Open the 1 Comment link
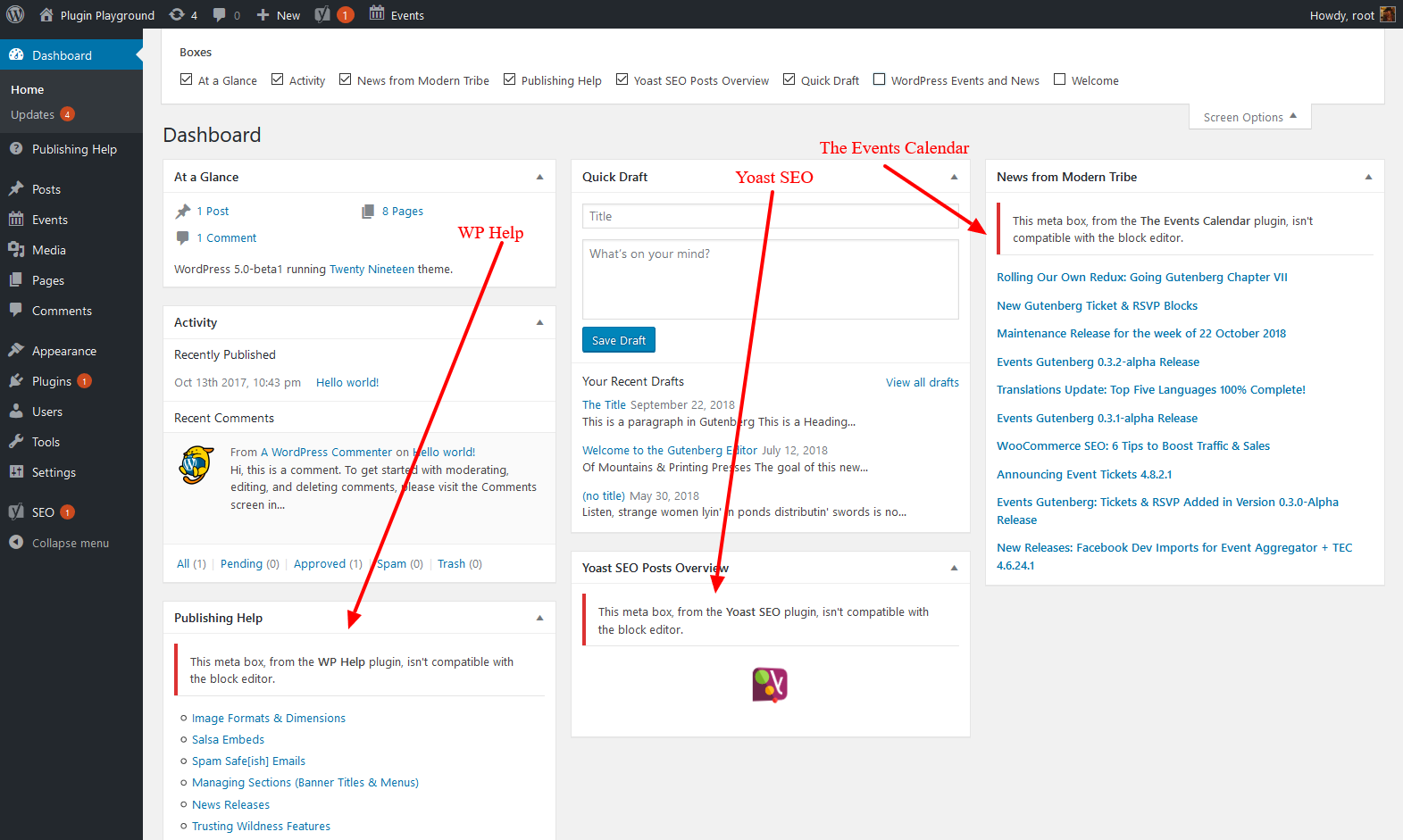Image resolution: width=1403 pixels, height=840 pixels. coord(227,237)
